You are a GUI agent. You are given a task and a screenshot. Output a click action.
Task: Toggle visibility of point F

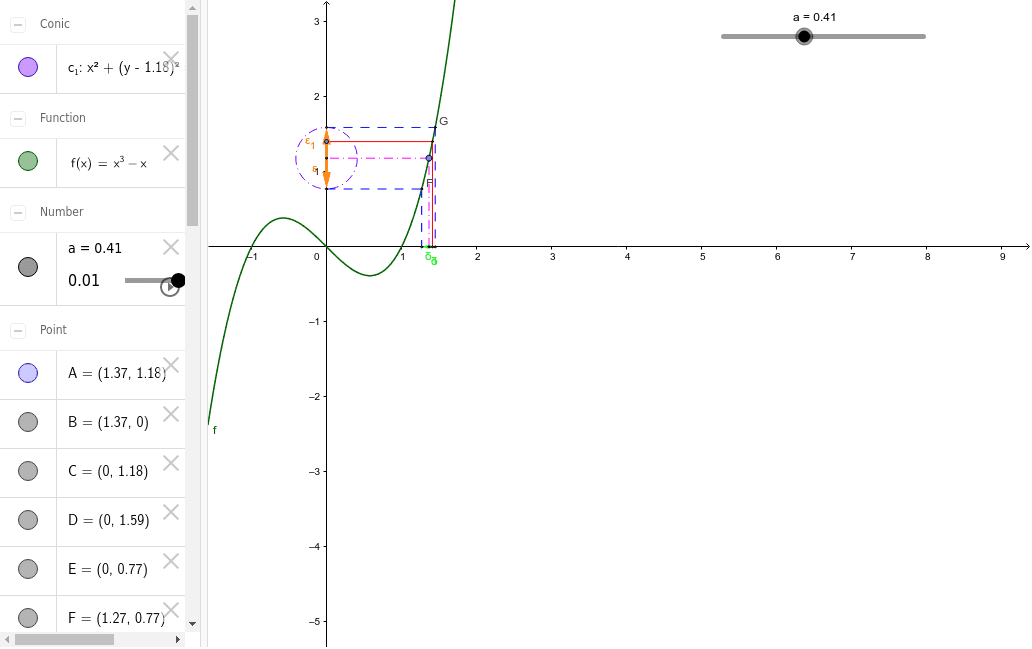(28, 618)
